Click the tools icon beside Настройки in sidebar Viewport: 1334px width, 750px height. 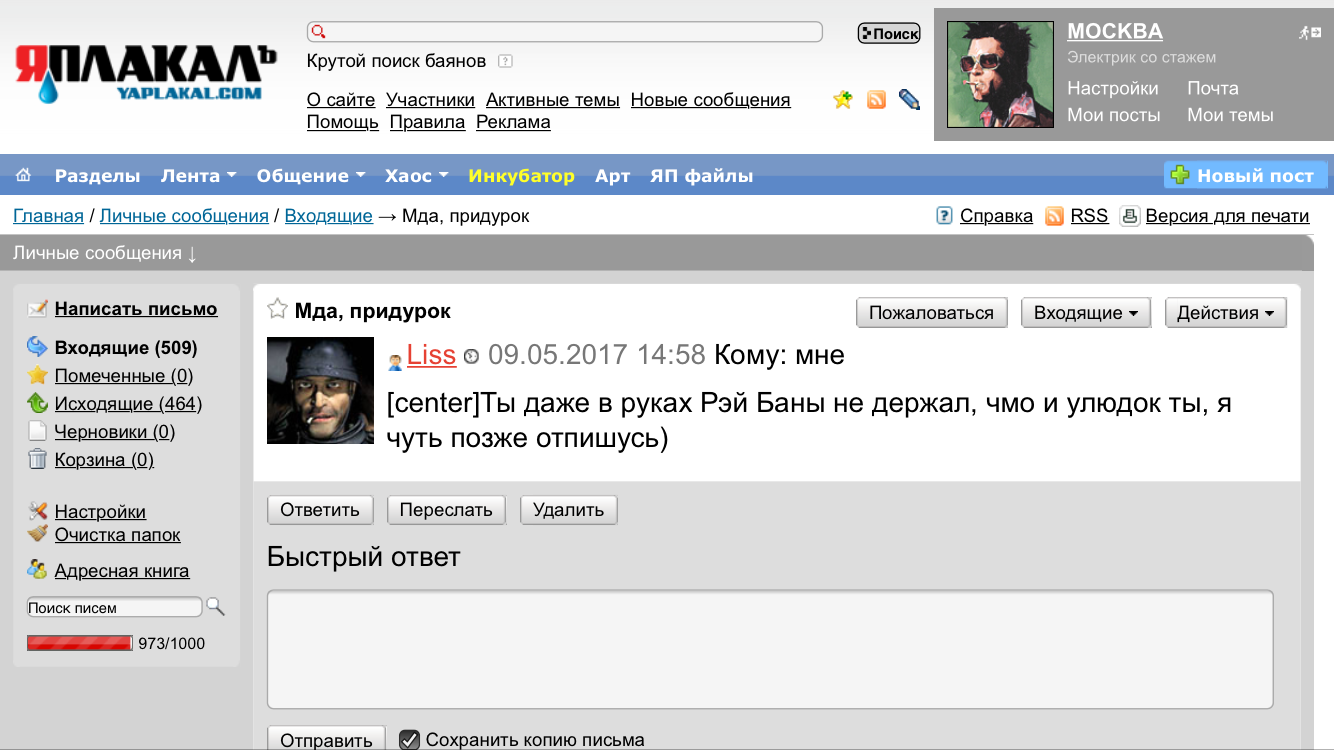38,511
